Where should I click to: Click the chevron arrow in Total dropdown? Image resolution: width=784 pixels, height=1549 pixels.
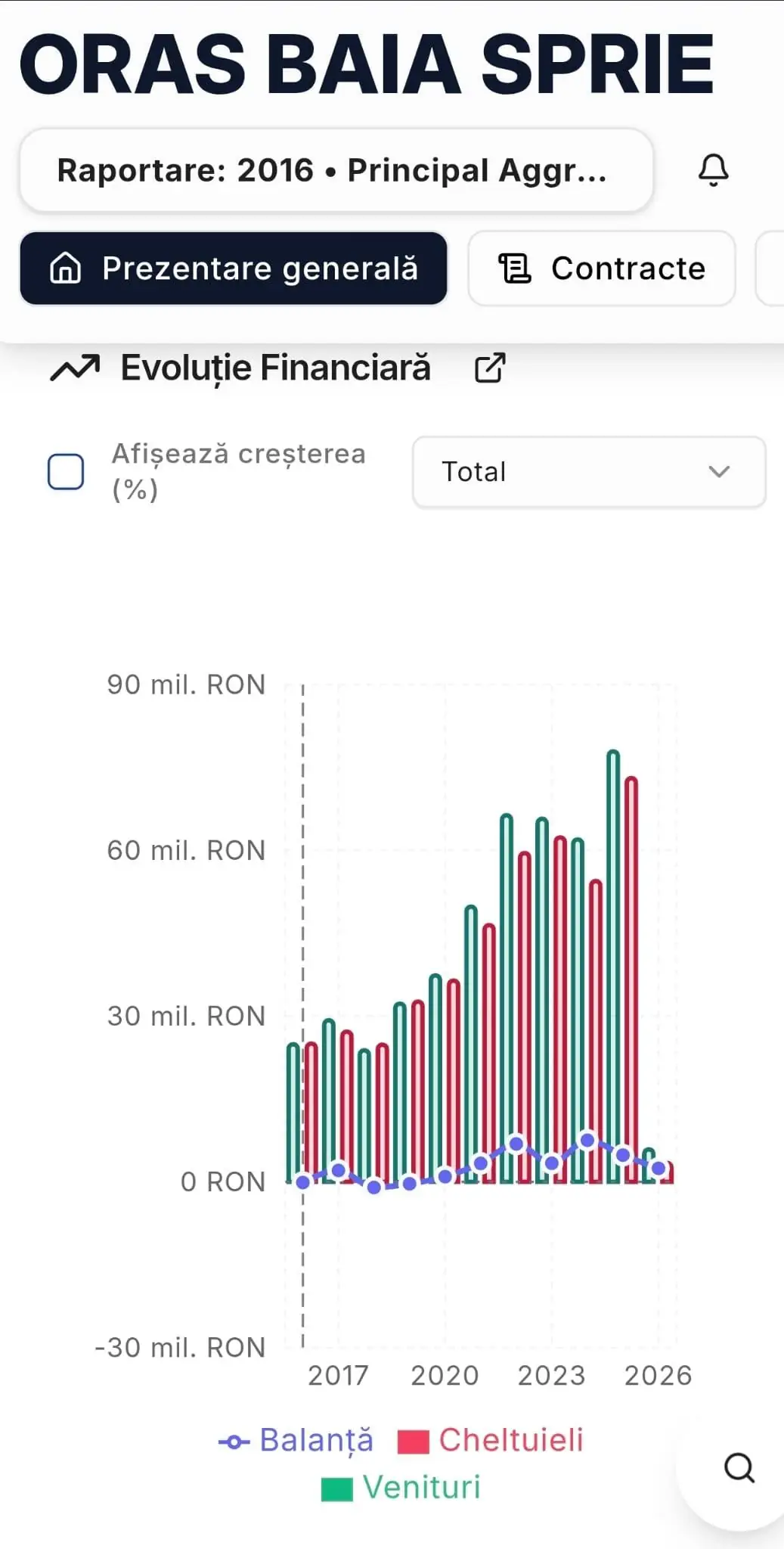719,472
